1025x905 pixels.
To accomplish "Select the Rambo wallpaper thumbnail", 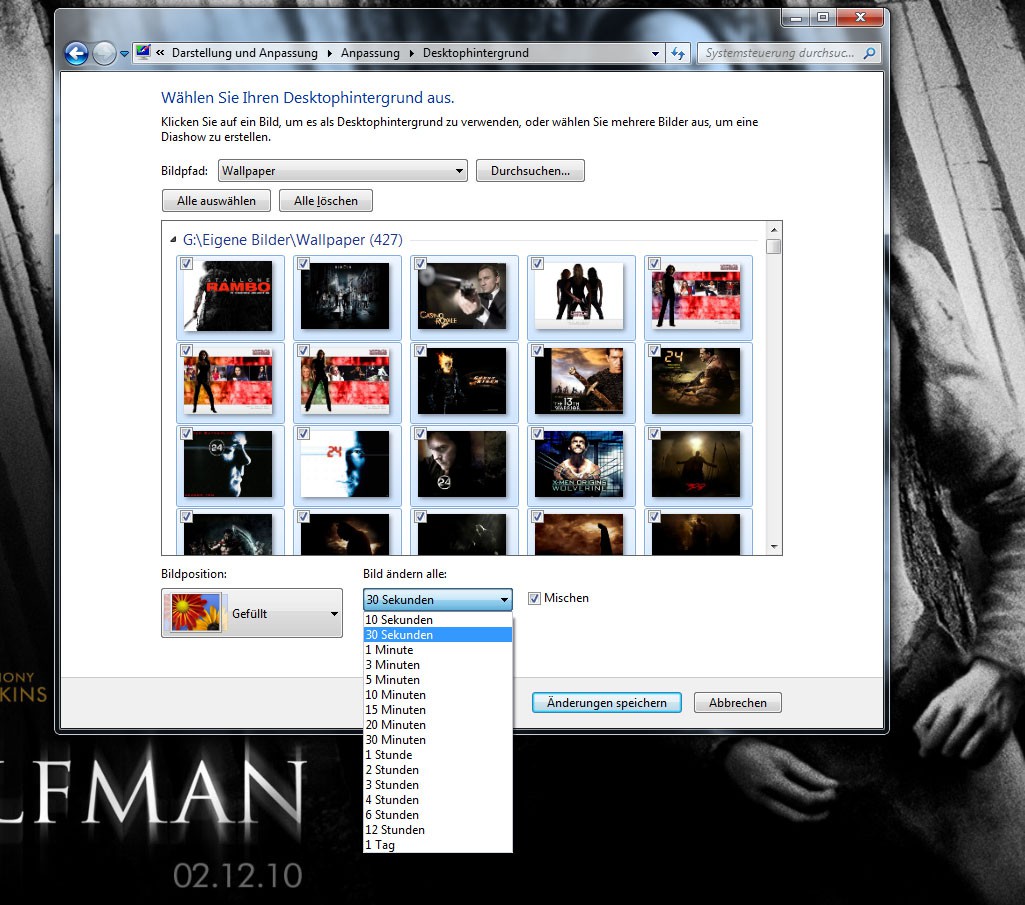I will pos(228,296).
